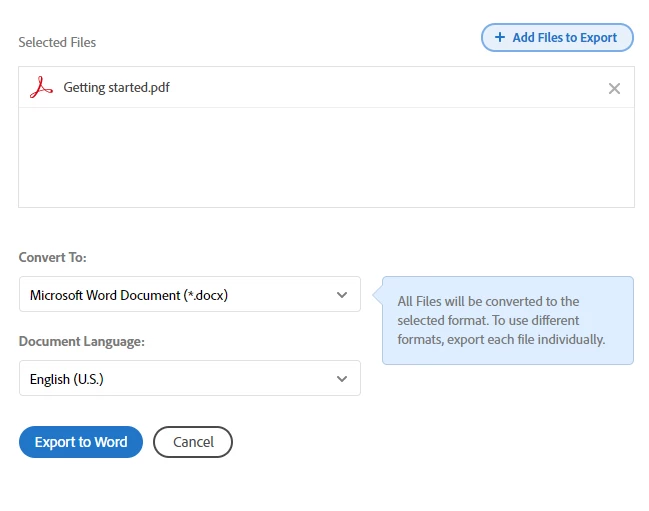Viewport: 649px width, 511px height.
Task: Click the Convert To: label
Action: 53,257
